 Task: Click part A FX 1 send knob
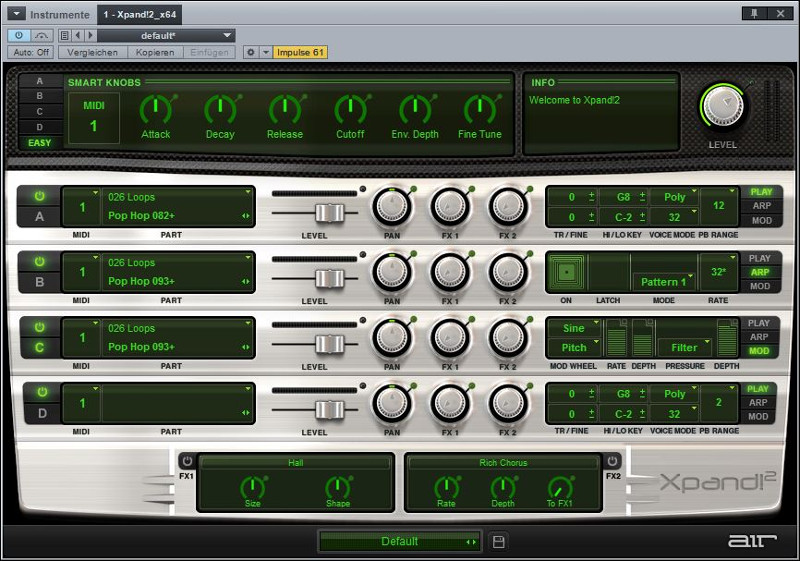pyautogui.click(x=450, y=207)
